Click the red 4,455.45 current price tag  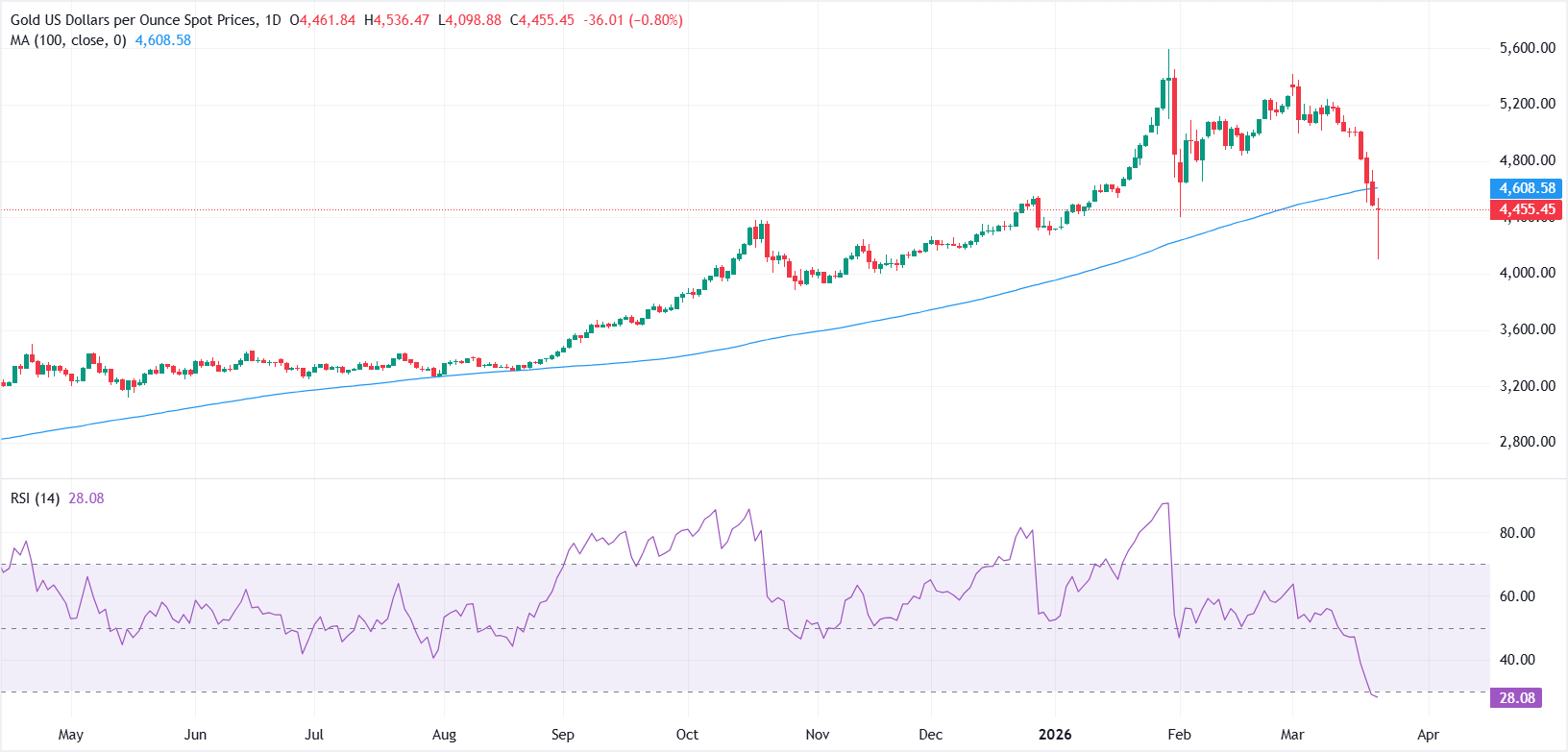[x=1527, y=209]
